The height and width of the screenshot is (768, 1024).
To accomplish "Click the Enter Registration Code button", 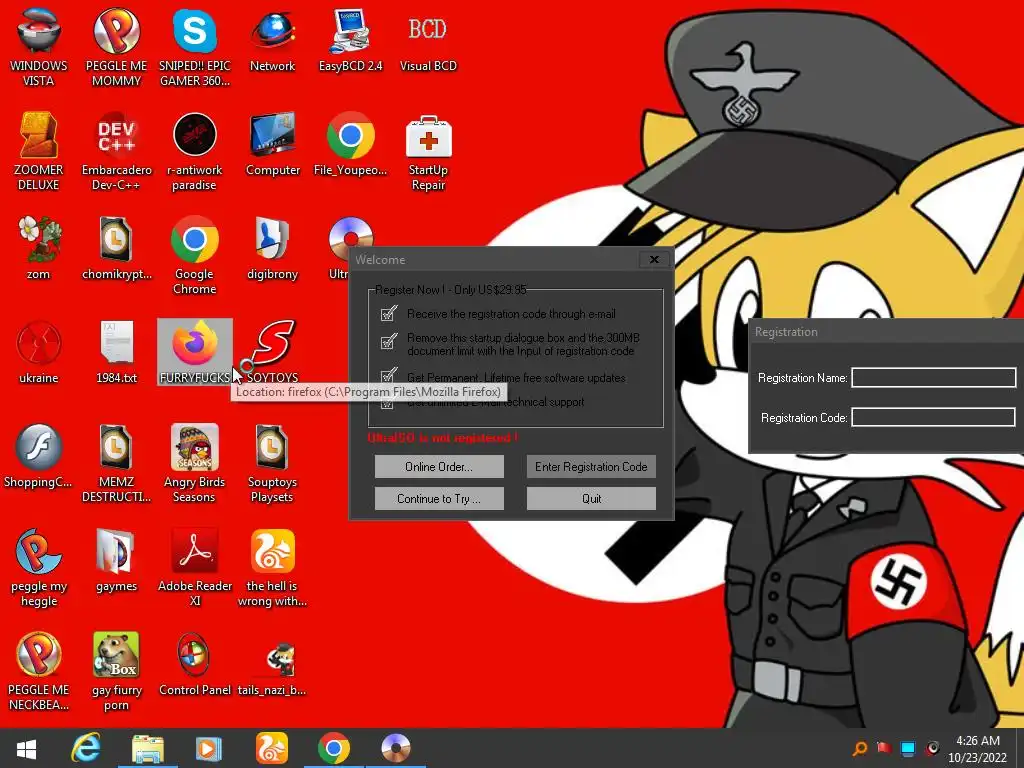I will [591, 466].
